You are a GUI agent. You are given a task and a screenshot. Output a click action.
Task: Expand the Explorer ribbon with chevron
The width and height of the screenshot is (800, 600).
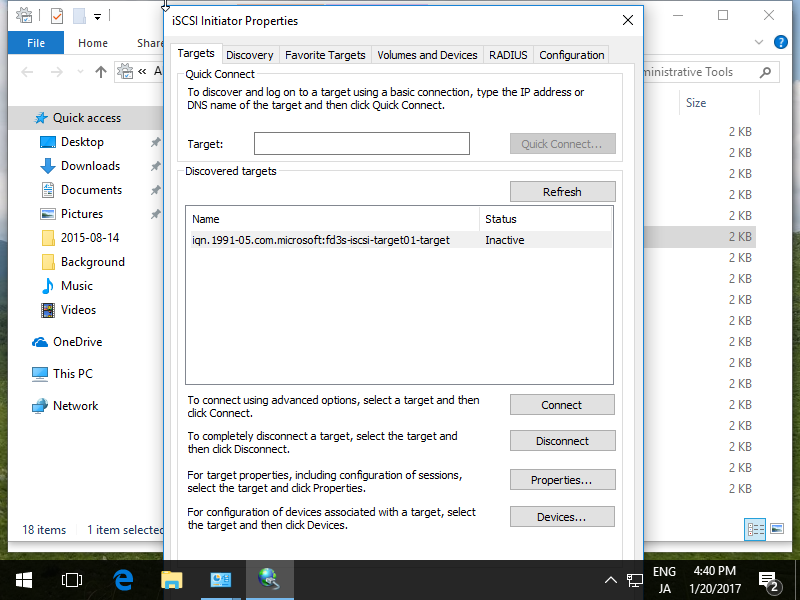tap(759, 42)
